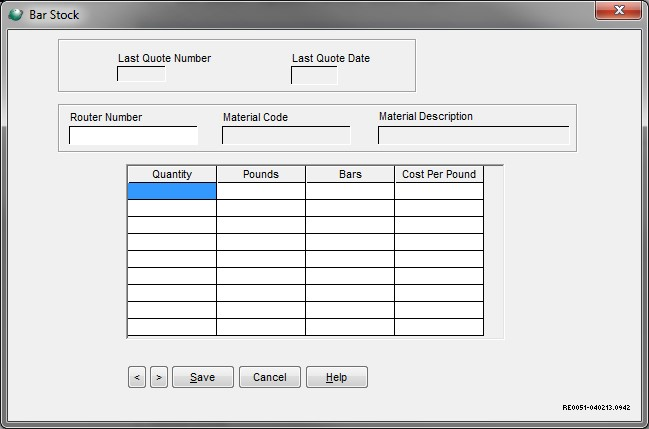Click the Router Number label
Image resolution: width=649 pixels, height=429 pixels.
[x=106, y=117]
